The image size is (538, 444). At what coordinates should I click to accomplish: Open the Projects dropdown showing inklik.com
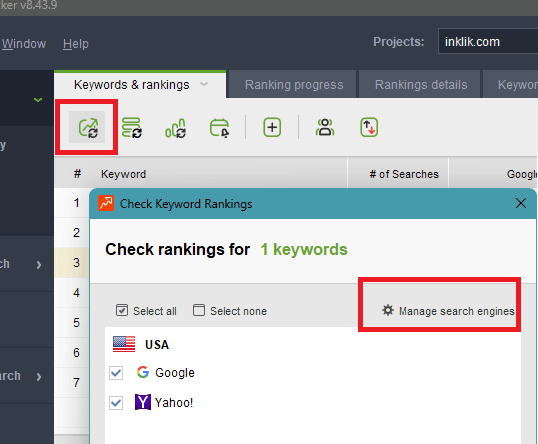coord(488,42)
